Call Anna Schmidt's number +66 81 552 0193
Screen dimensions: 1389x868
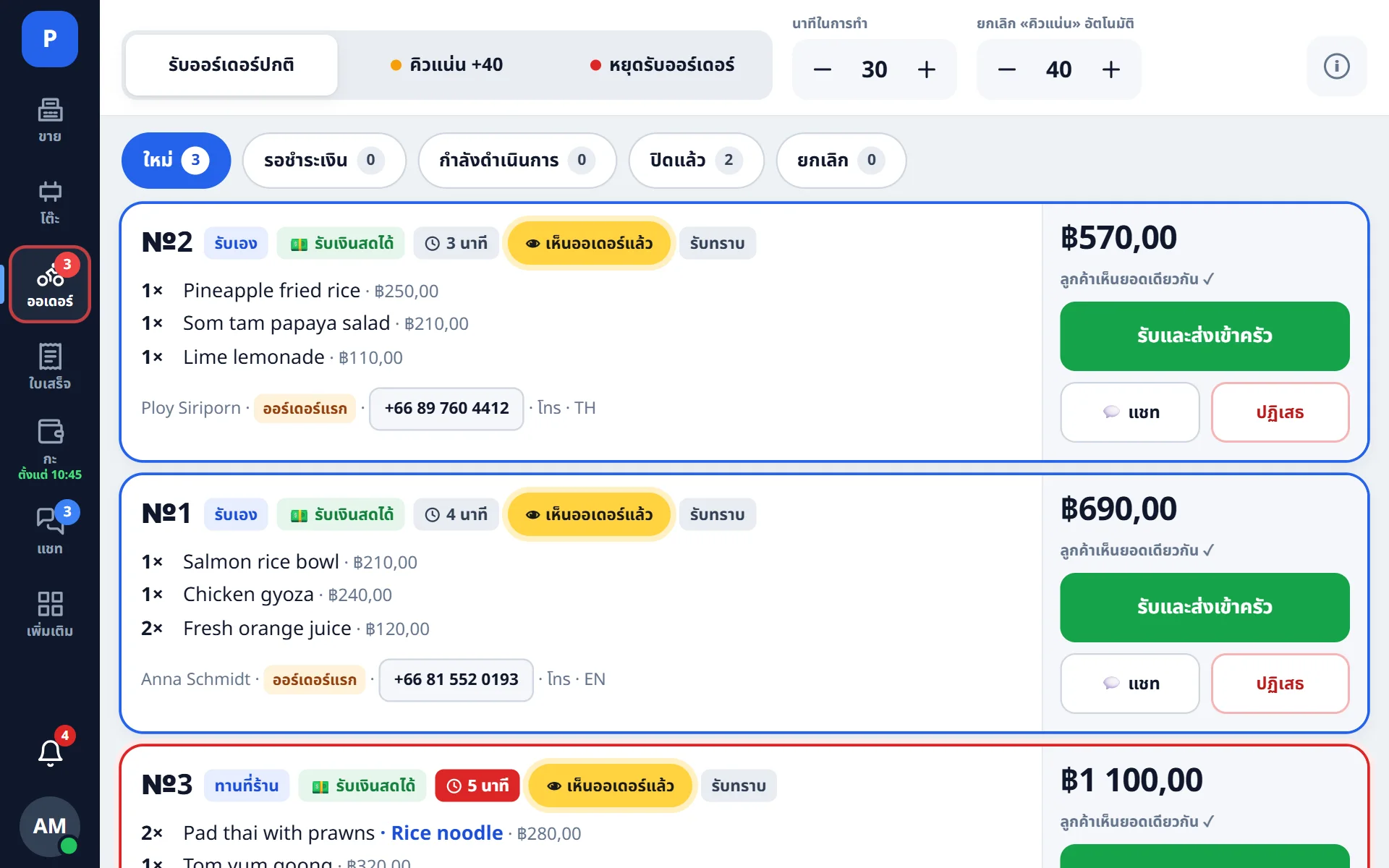tap(456, 680)
